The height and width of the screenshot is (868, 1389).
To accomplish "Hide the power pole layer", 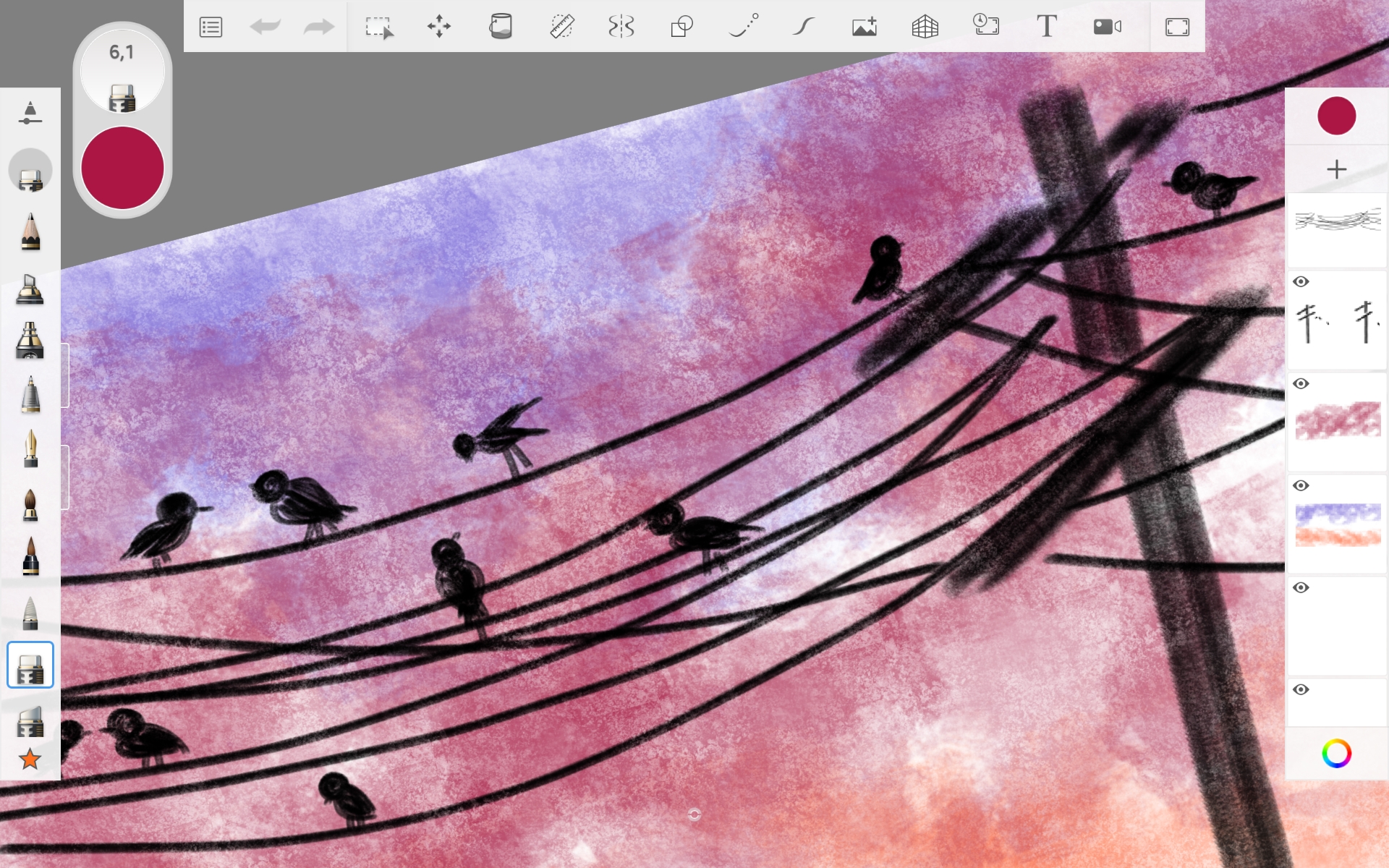I will (x=1301, y=282).
